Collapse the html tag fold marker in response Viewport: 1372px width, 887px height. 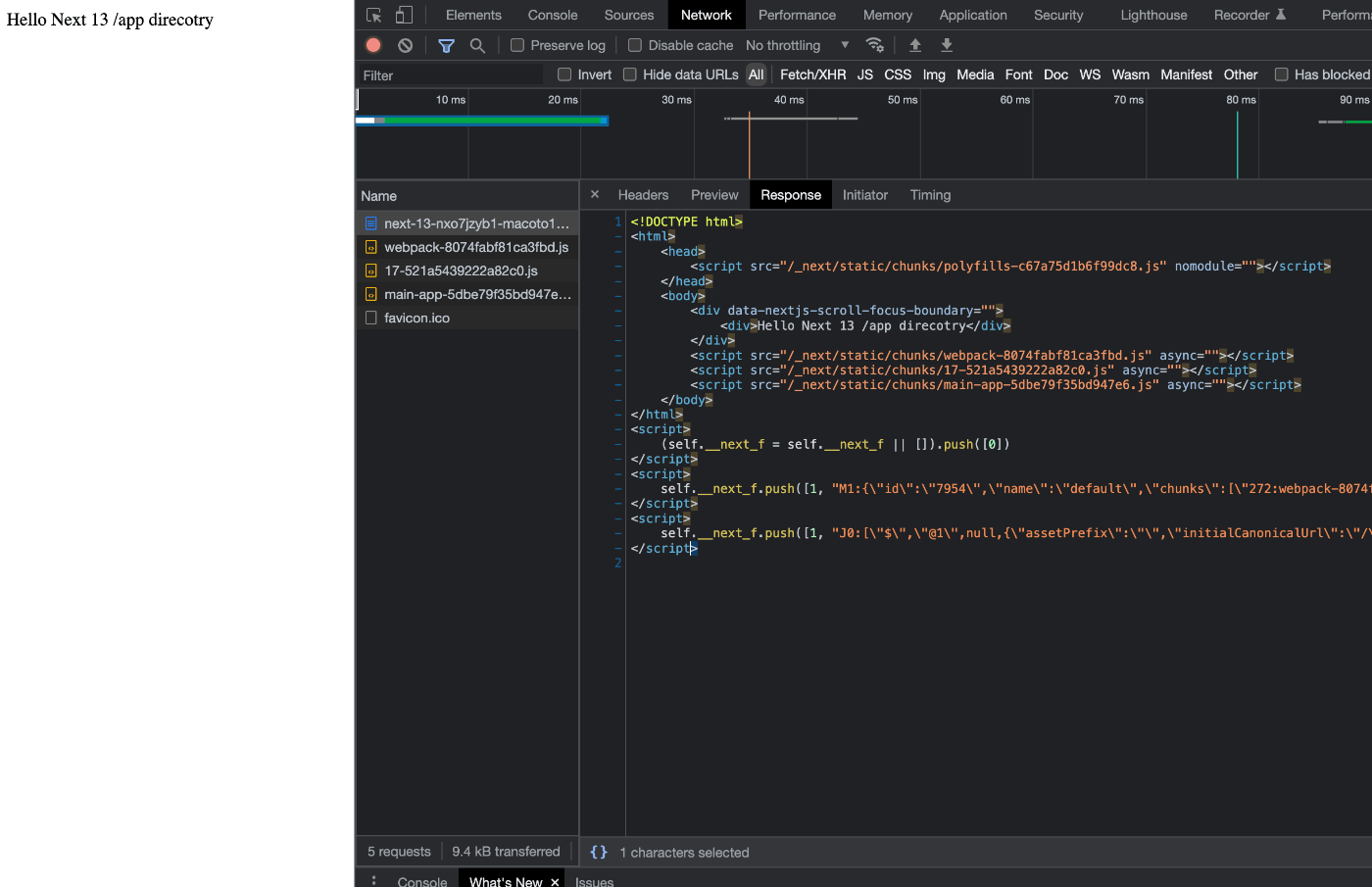618,236
